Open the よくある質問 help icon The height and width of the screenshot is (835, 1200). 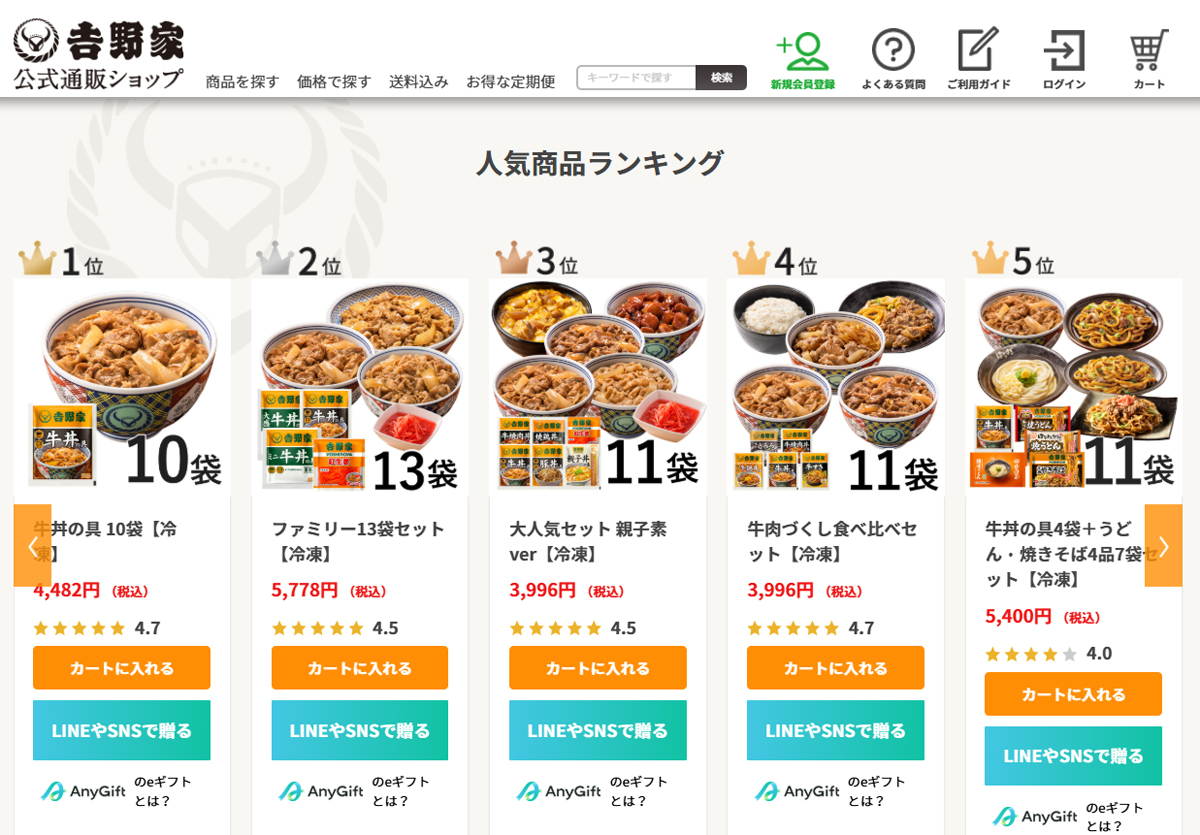893,60
